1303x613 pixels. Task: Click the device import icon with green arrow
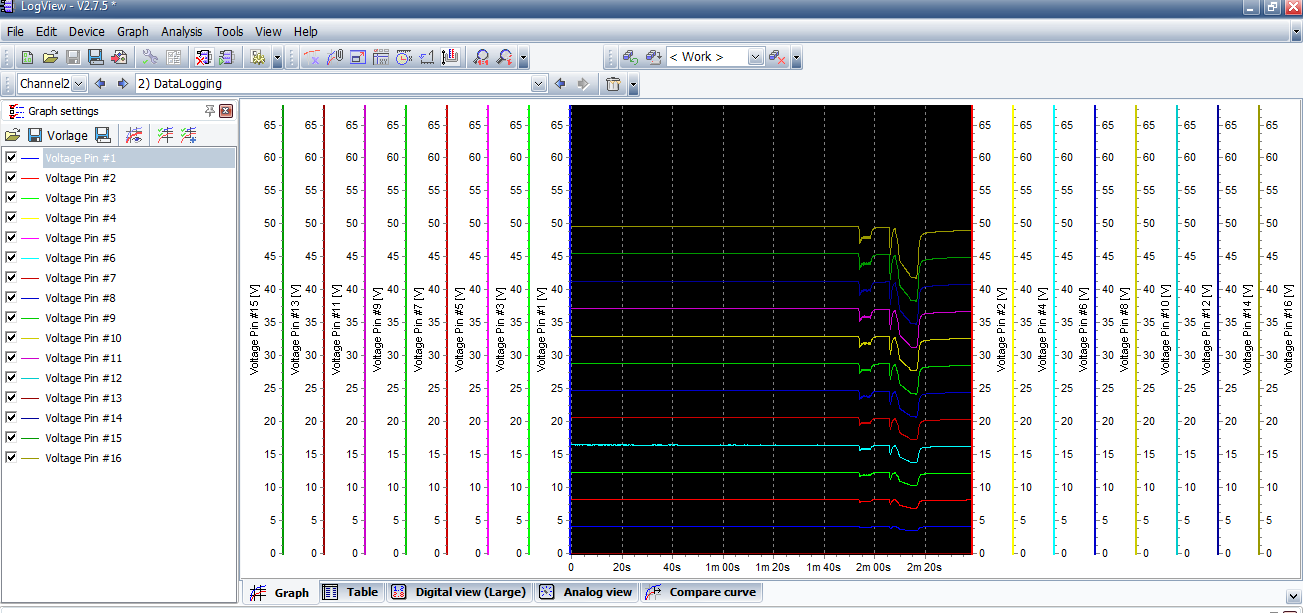point(226,57)
